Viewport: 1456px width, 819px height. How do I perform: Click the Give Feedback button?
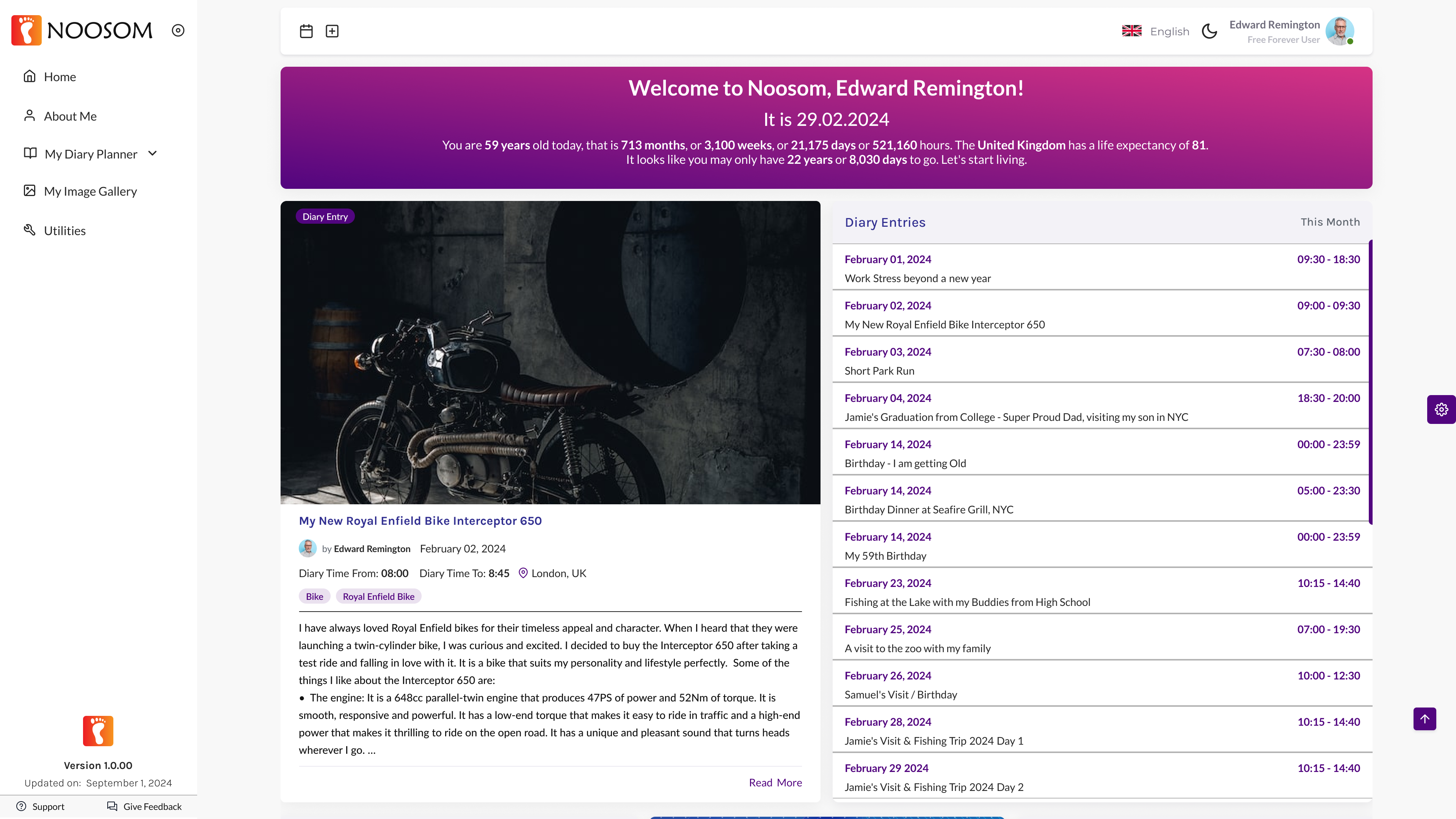(144, 806)
